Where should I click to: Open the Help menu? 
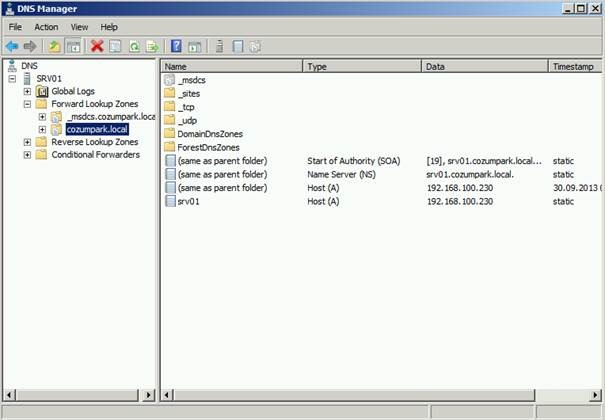coord(109,27)
